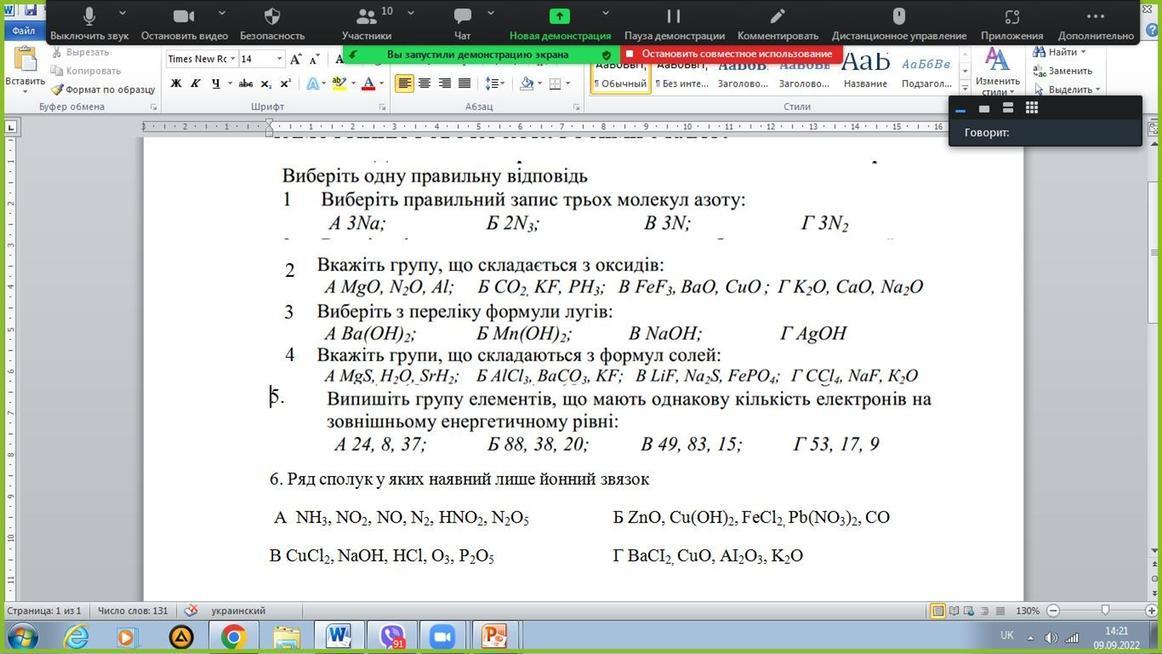Select the Обычный style
This screenshot has width=1162, height=654.
pos(620,76)
